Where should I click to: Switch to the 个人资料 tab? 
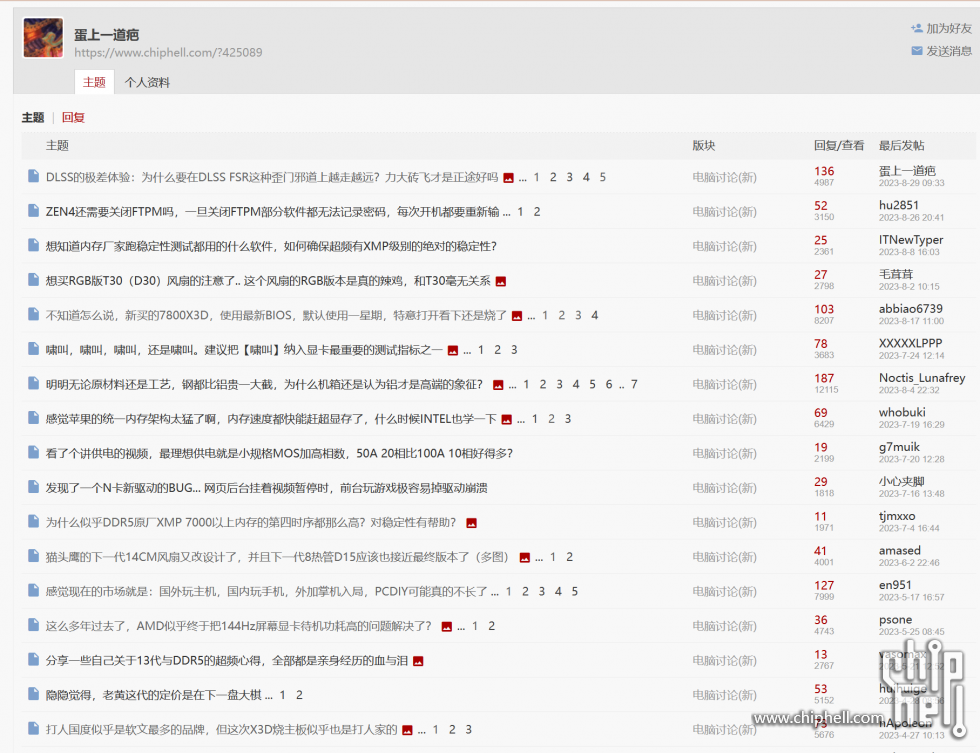click(x=147, y=82)
